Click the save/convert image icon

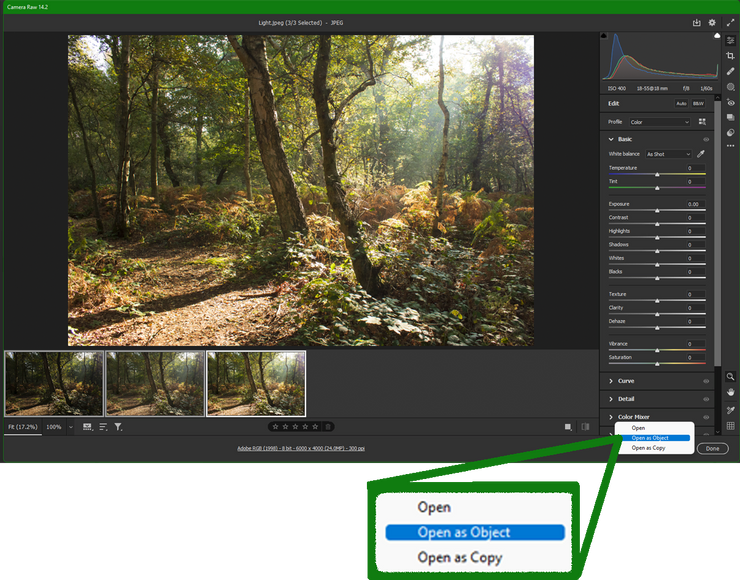pos(697,23)
